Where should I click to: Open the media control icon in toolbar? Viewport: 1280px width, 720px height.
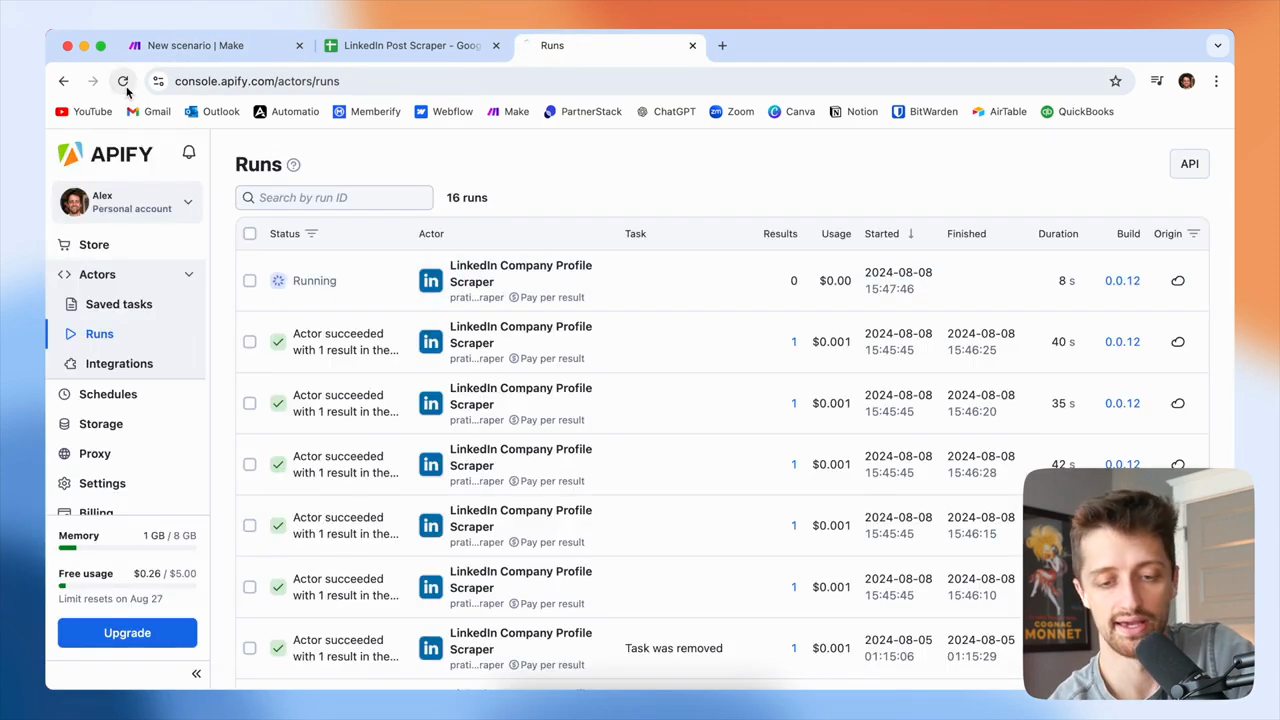pyautogui.click(x=1157, y=81)
